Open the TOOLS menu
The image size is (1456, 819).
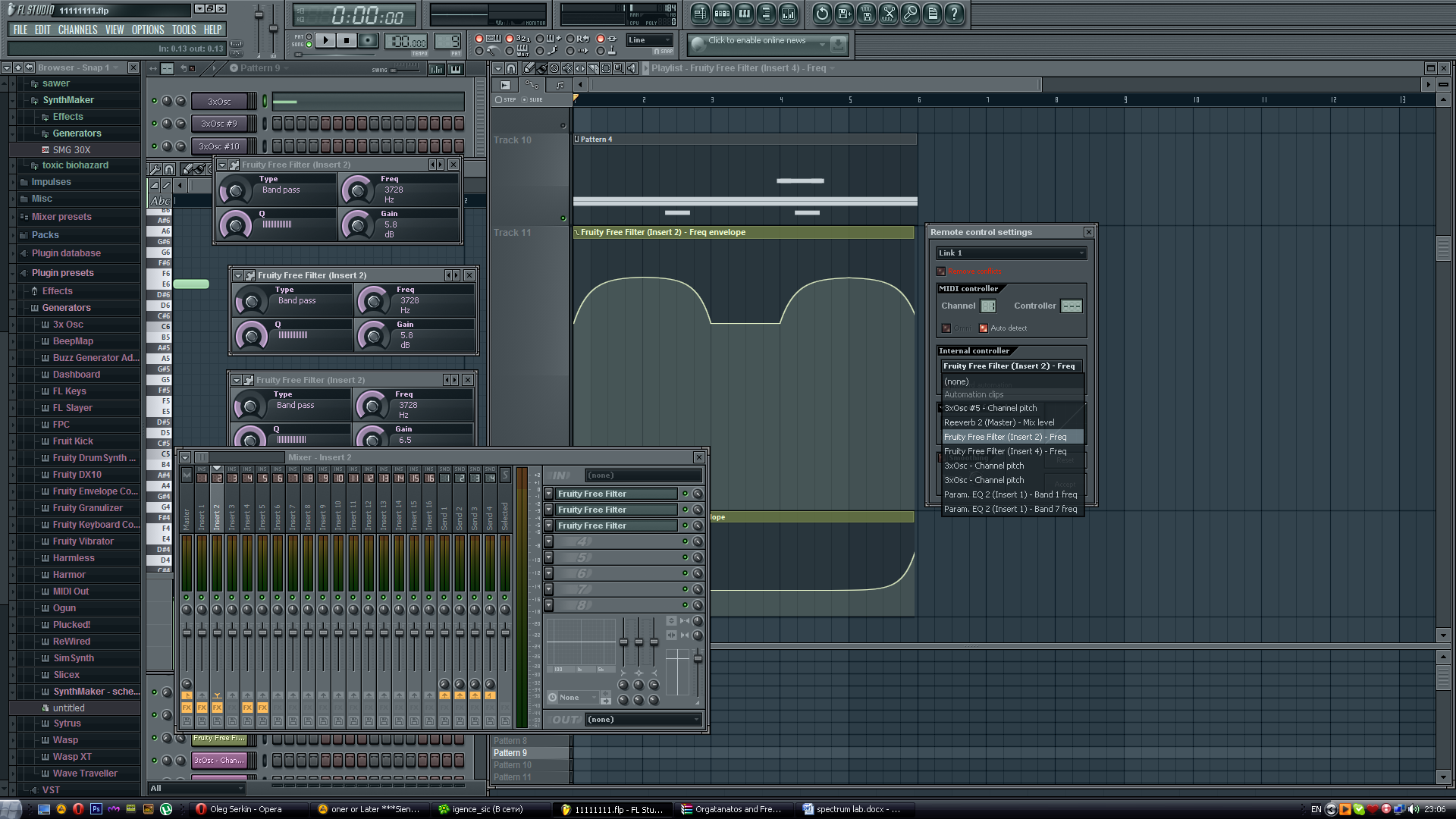[184, 30]
